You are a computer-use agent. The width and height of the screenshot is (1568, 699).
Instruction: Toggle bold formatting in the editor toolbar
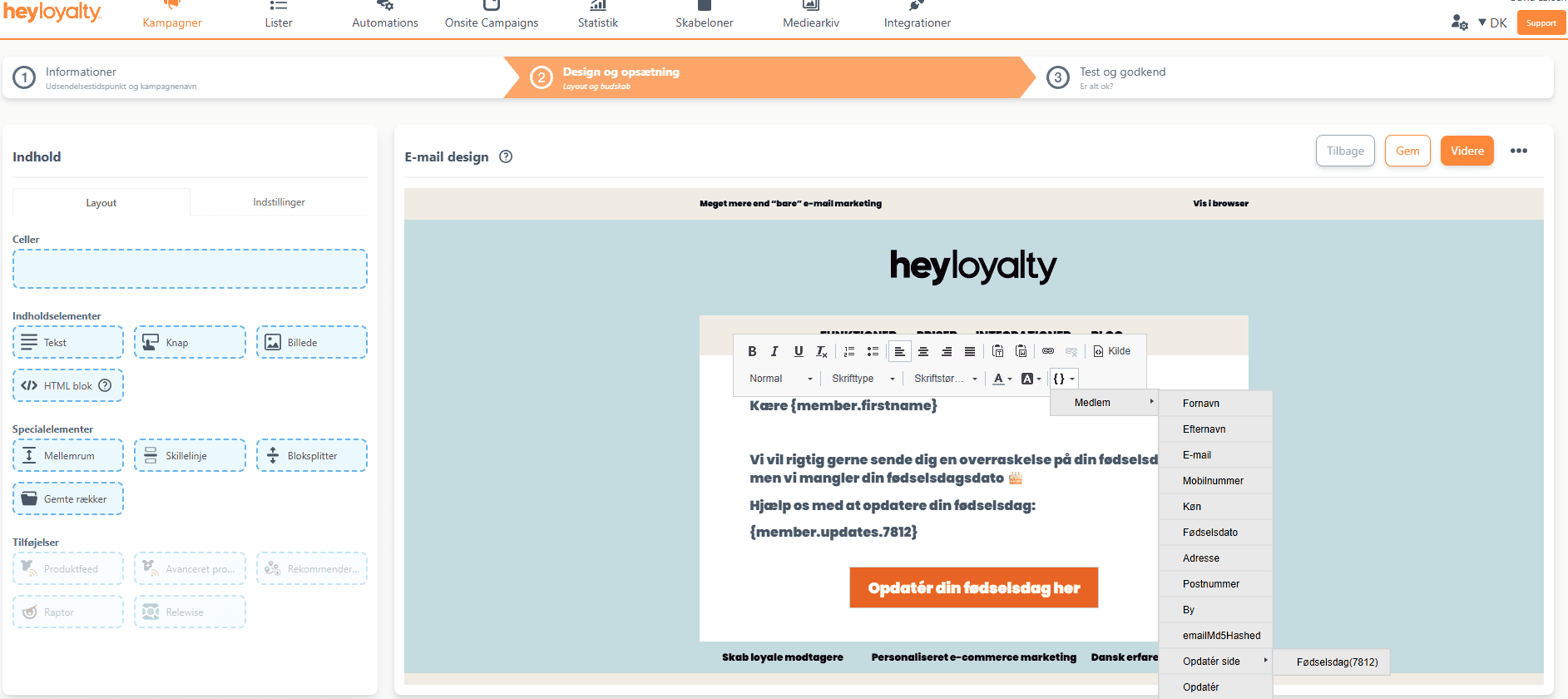pos(752,351)
